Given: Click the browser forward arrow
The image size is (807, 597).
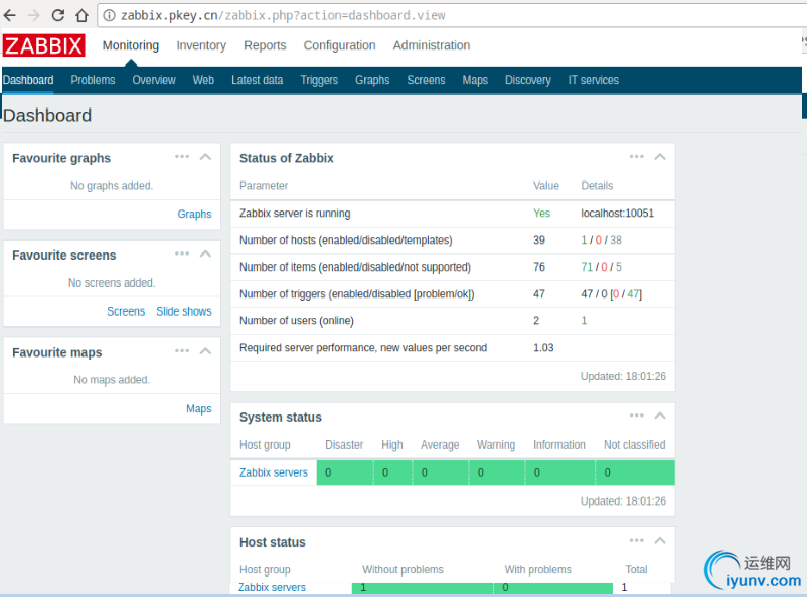Looking at the screenshot, I should [33, 15].
